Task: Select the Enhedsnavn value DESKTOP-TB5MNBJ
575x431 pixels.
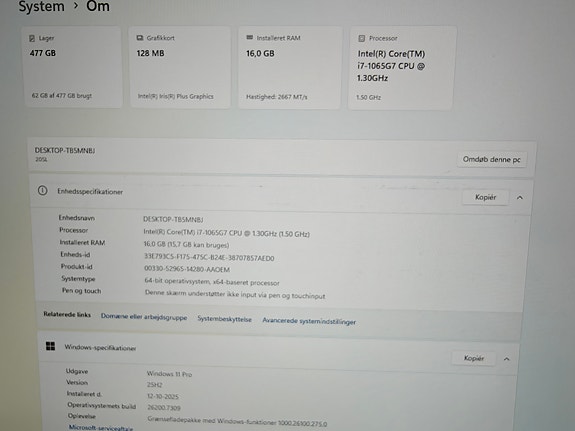Action: click(173, 219)
